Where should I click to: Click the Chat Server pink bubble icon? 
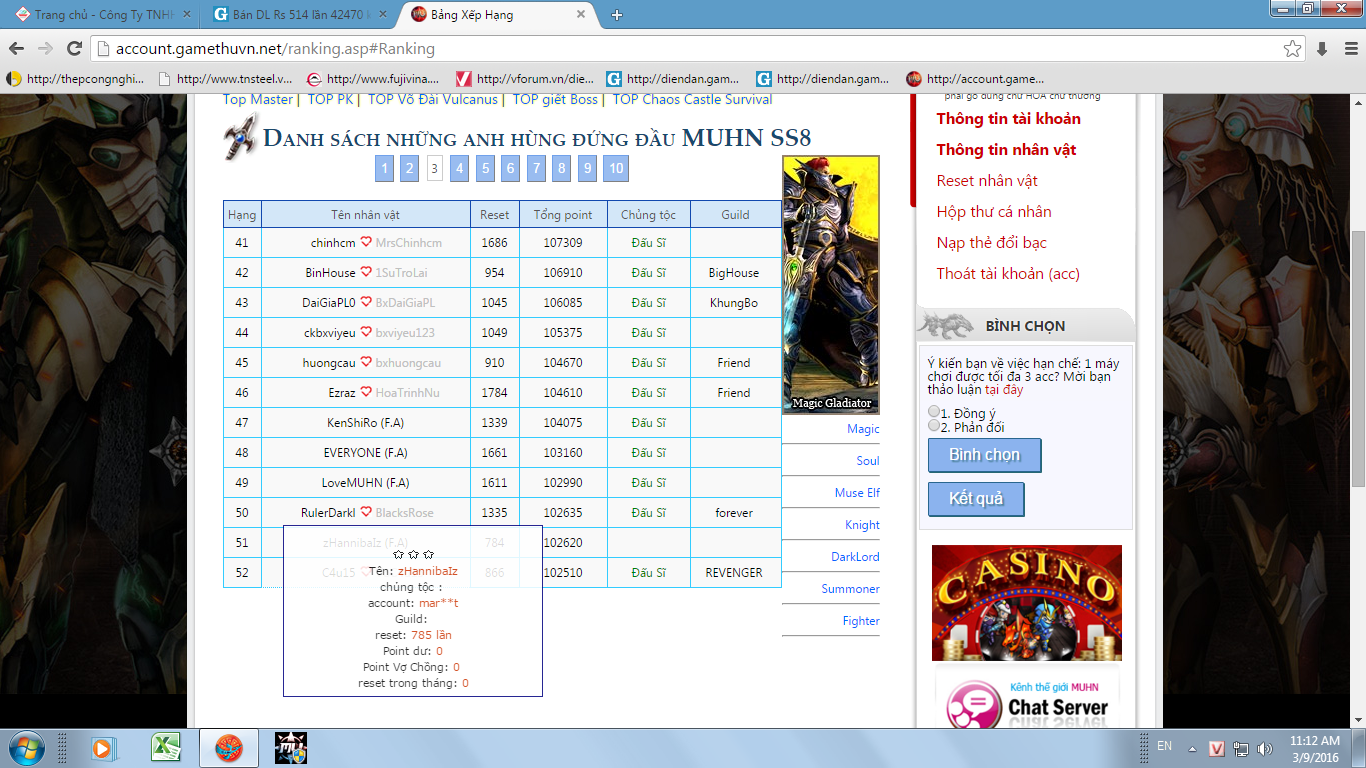pos(973,707)
